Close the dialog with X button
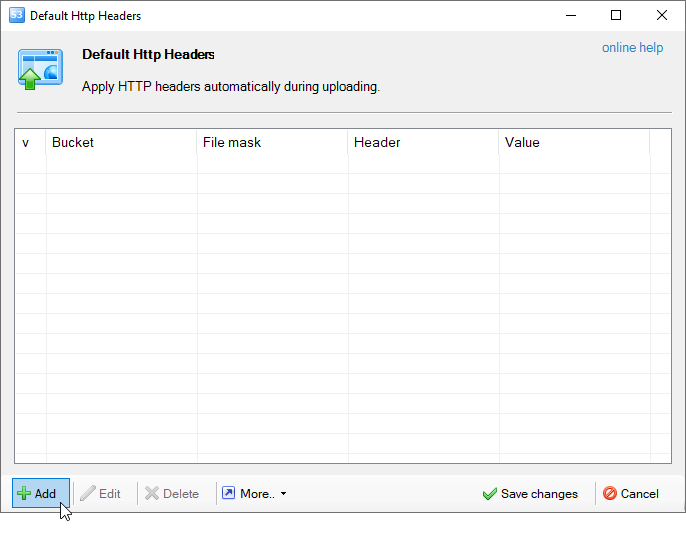Screen dimensions: 686x534 (662, 15)
